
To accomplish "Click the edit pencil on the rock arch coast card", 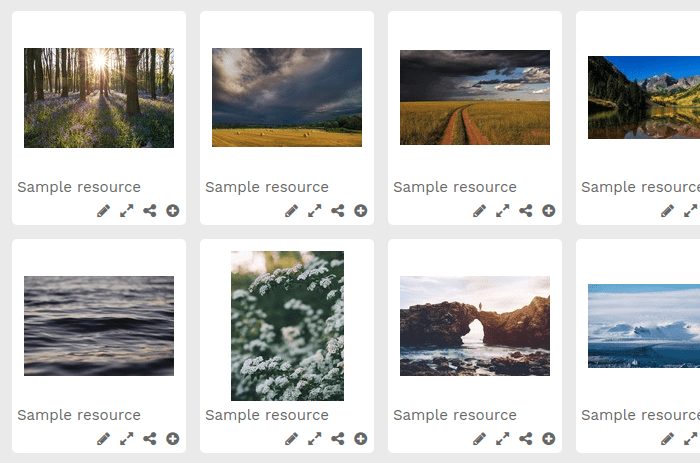I will [x=479, y=439].
